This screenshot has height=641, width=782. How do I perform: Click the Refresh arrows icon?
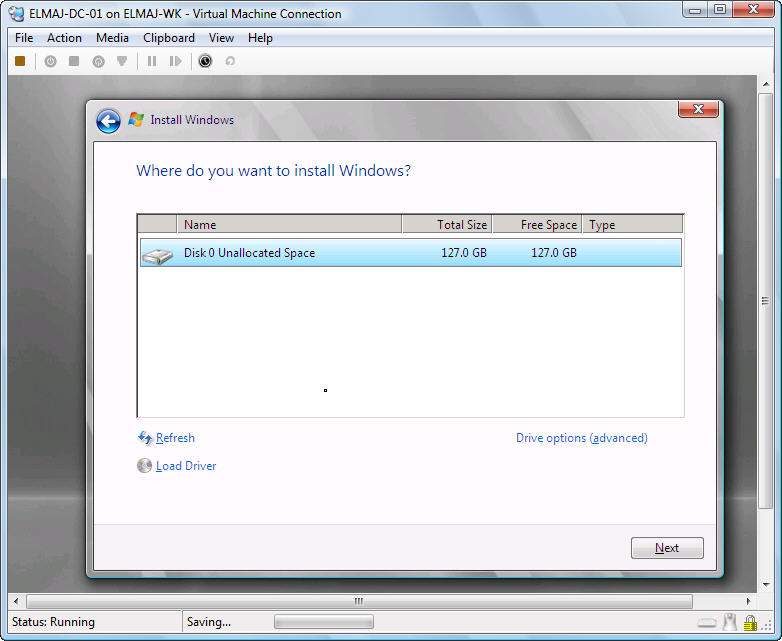coord(145,438)
